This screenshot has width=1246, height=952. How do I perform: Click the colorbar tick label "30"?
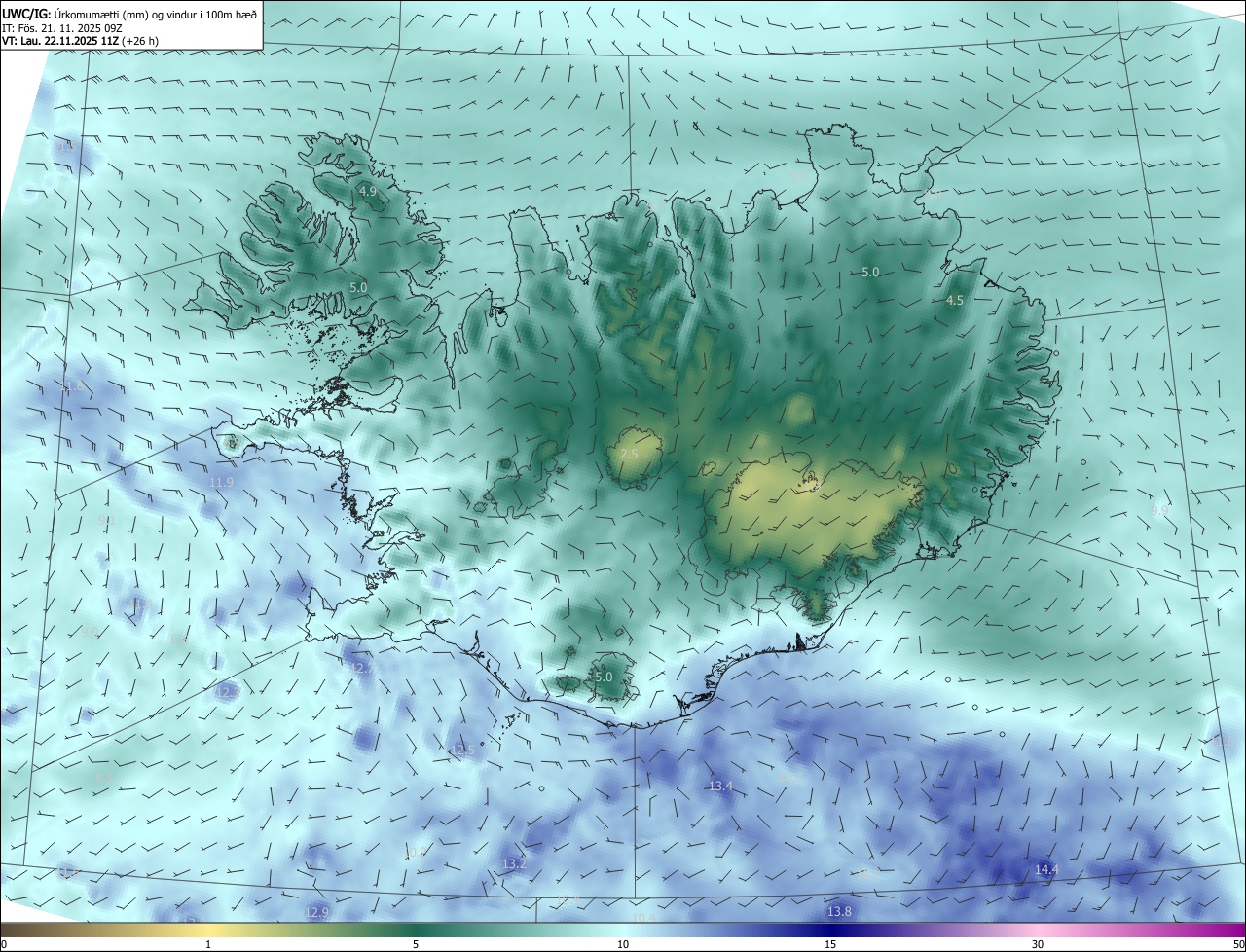(1038, 944)
